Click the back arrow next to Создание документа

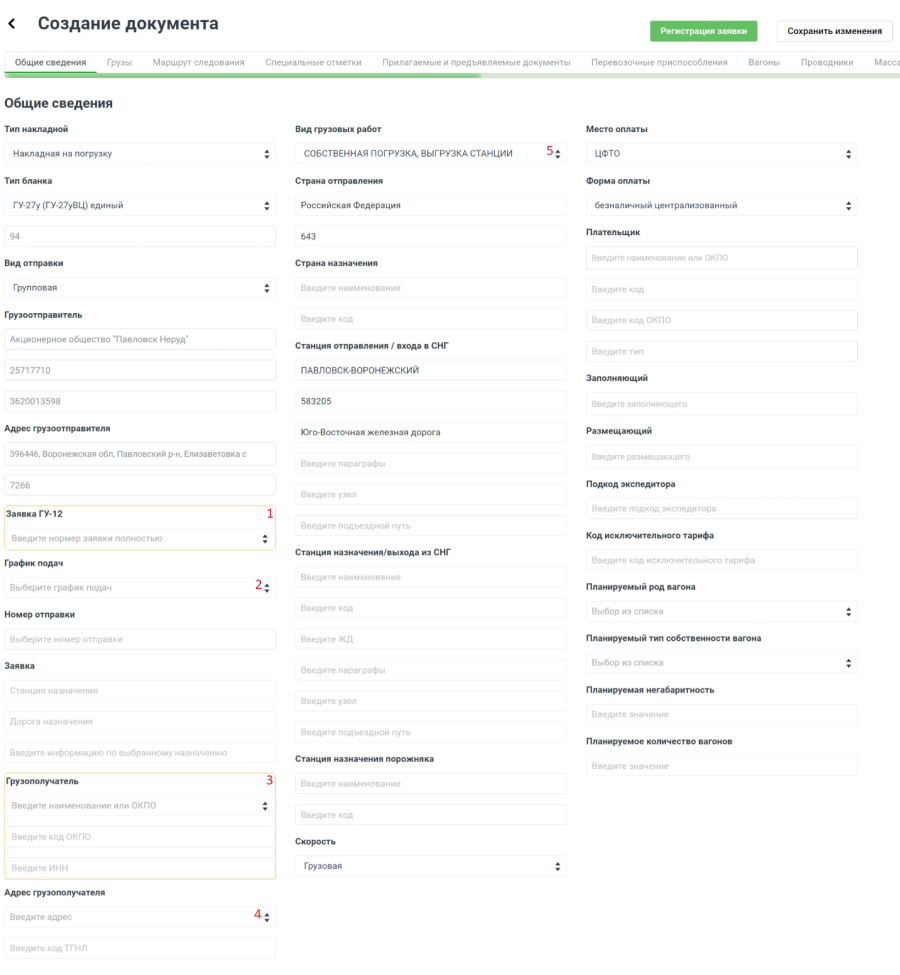(x=12, y=24)
